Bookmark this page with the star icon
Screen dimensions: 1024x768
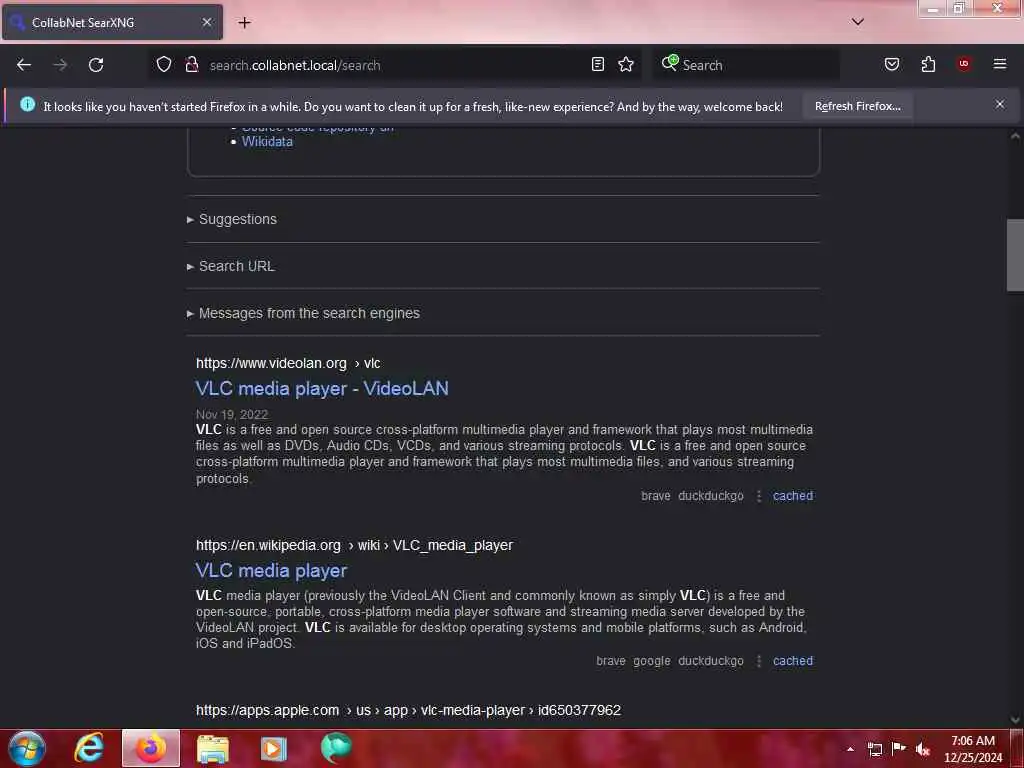point(626,64)
